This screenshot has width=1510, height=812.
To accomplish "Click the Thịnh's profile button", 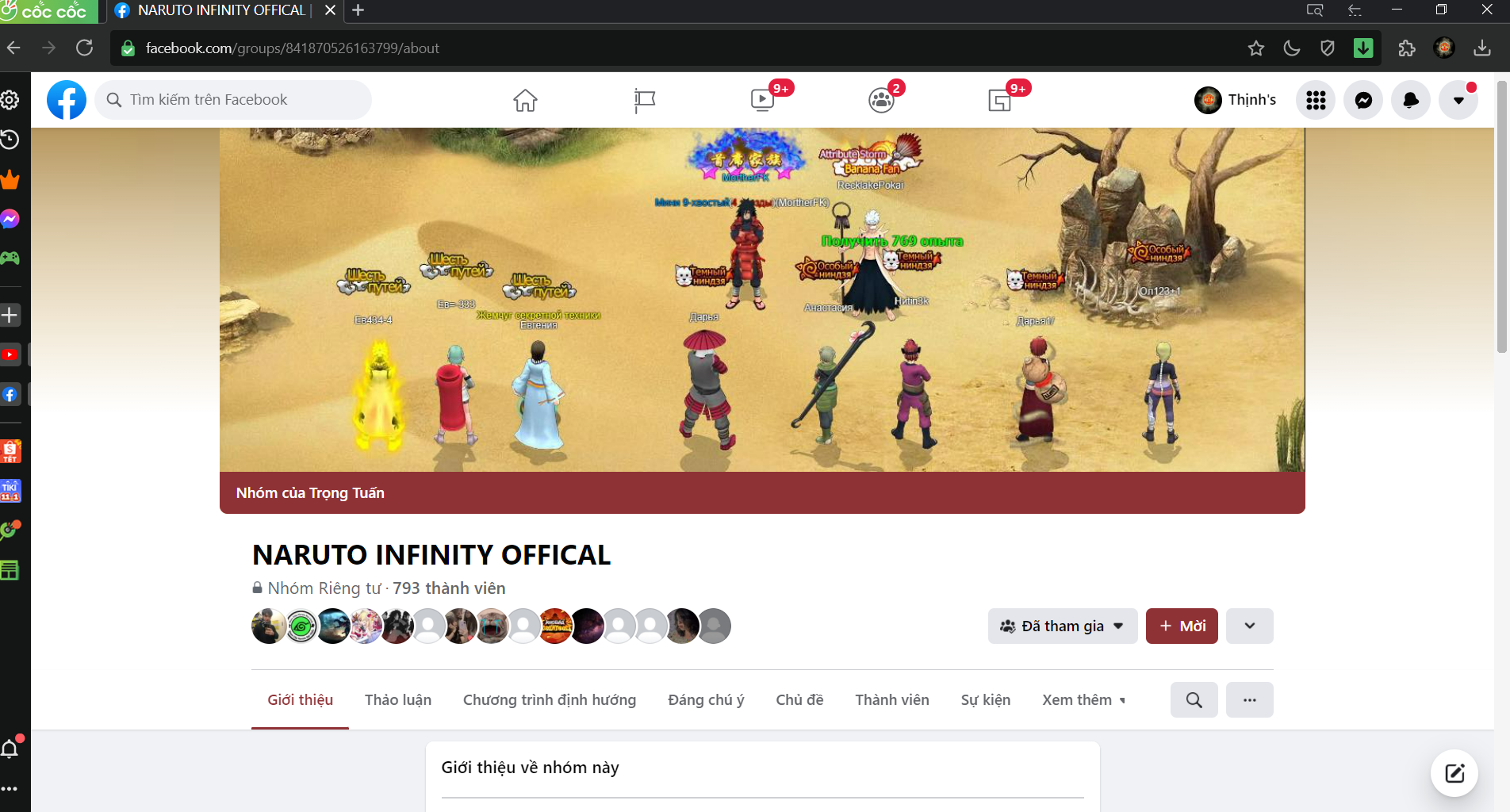I will [1236, 100].
